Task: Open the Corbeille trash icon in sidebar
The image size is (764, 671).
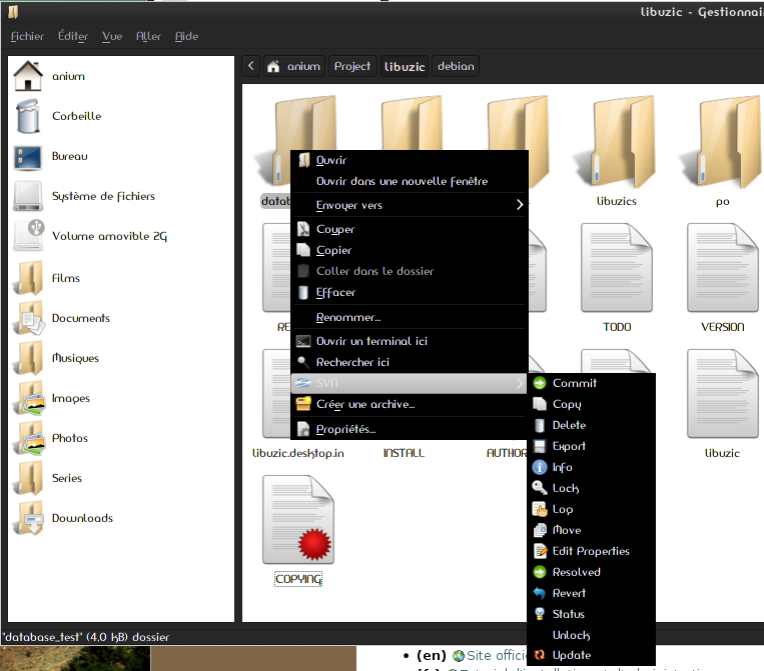Action: pos(28,116)
